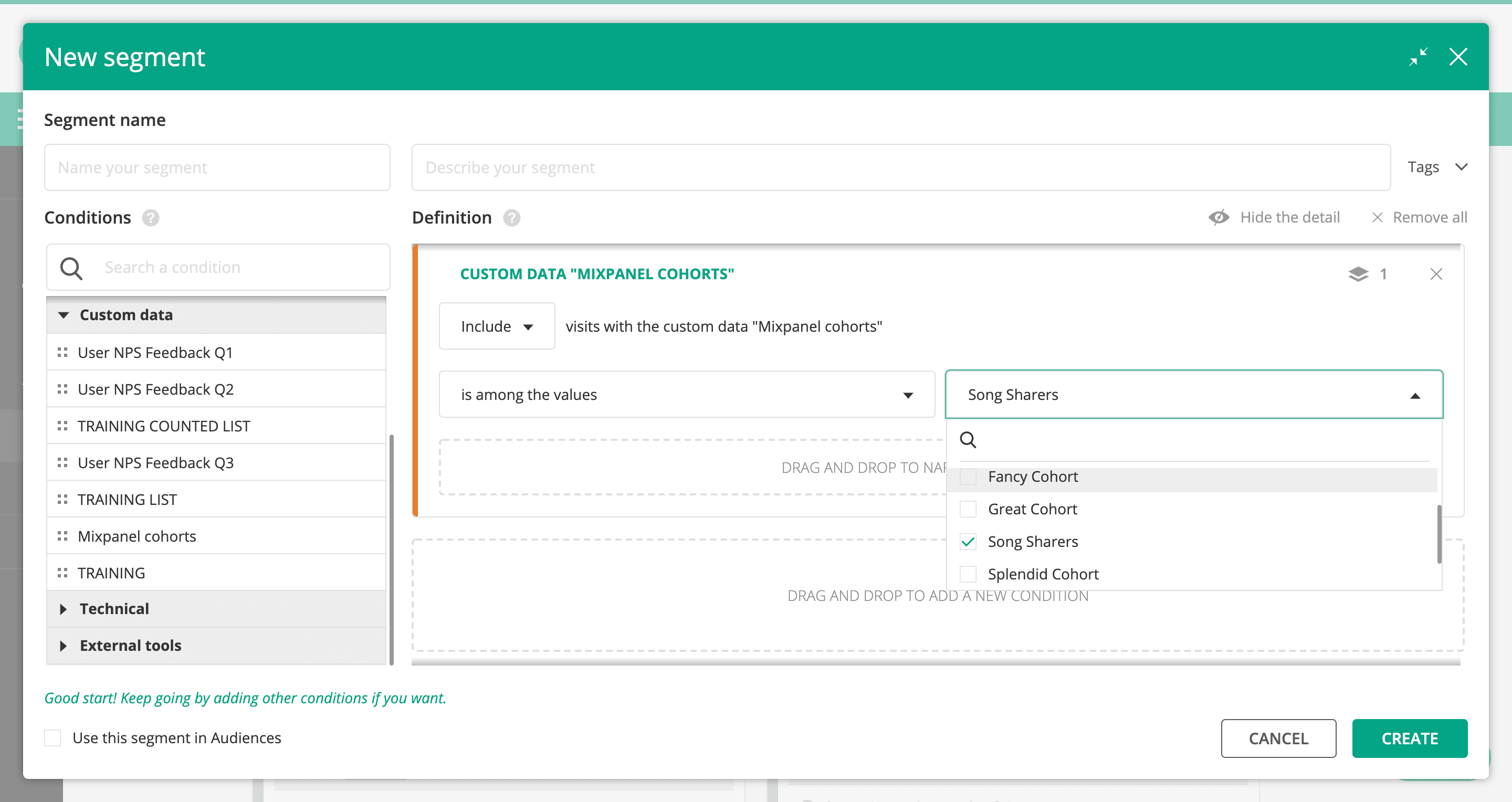
Task: Click the magnifier icon in values dropdown
Action: tap(968, 439)
